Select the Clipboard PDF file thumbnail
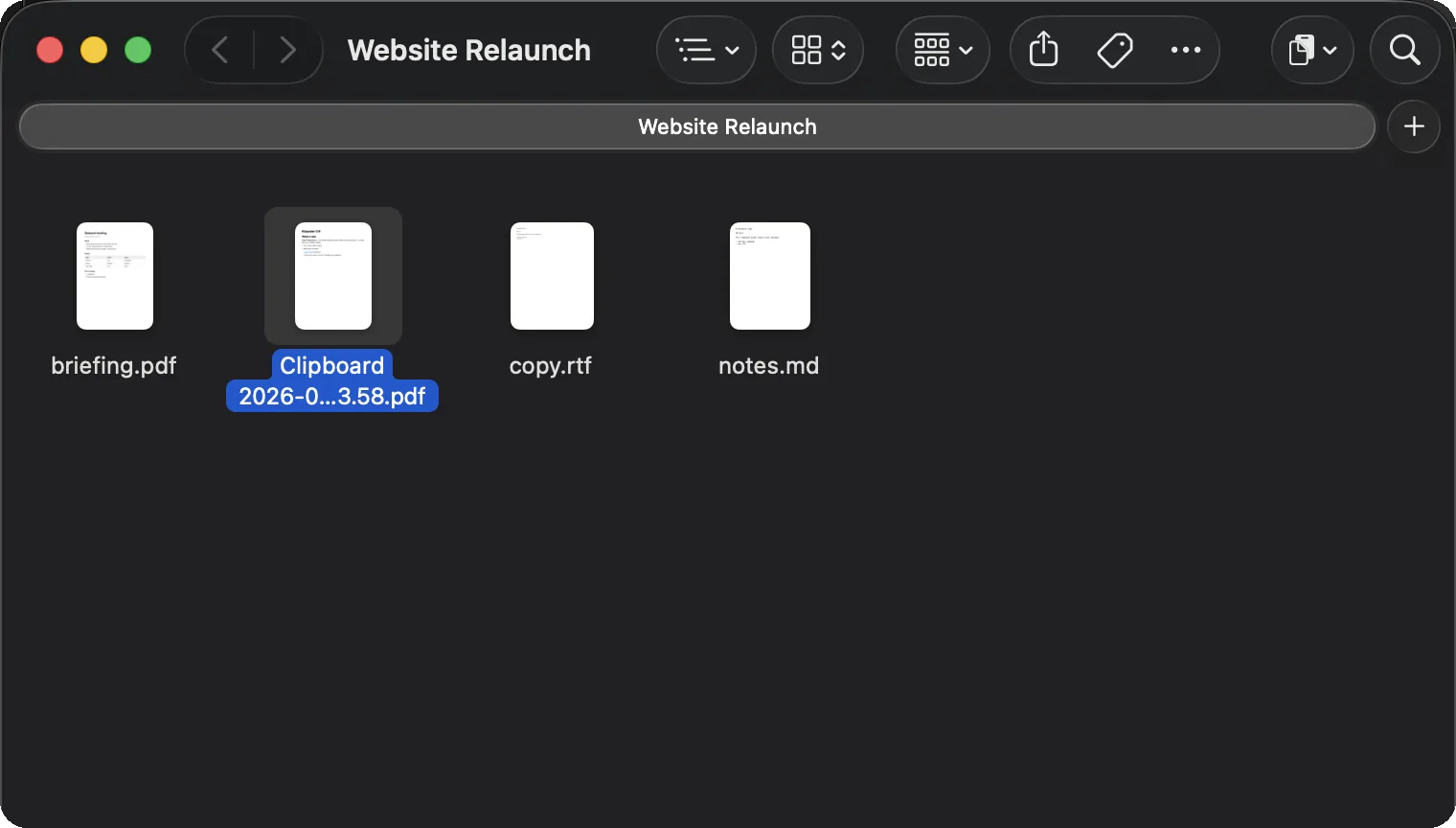The image size is (1456, 828). pyautogui.click(x=333, y=276)
